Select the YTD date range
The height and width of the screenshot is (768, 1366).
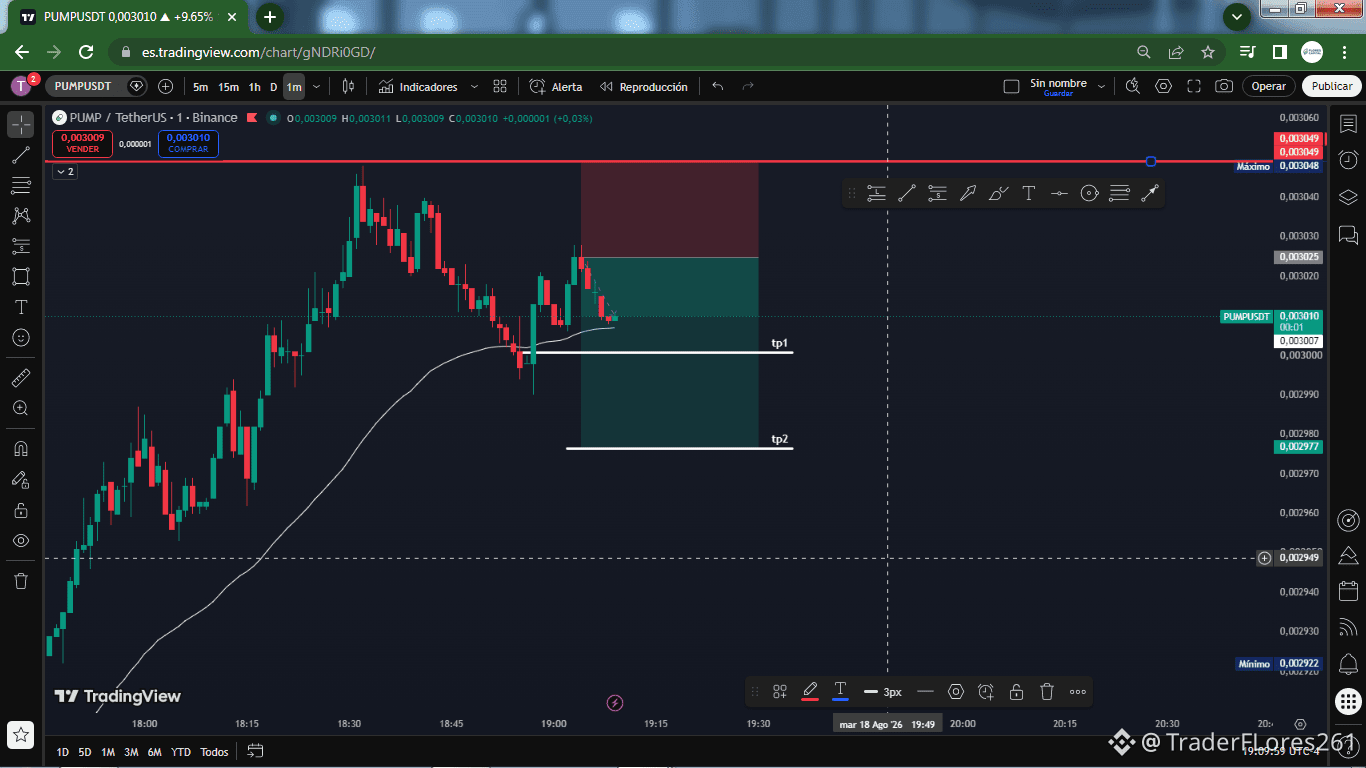click(181, 752)
